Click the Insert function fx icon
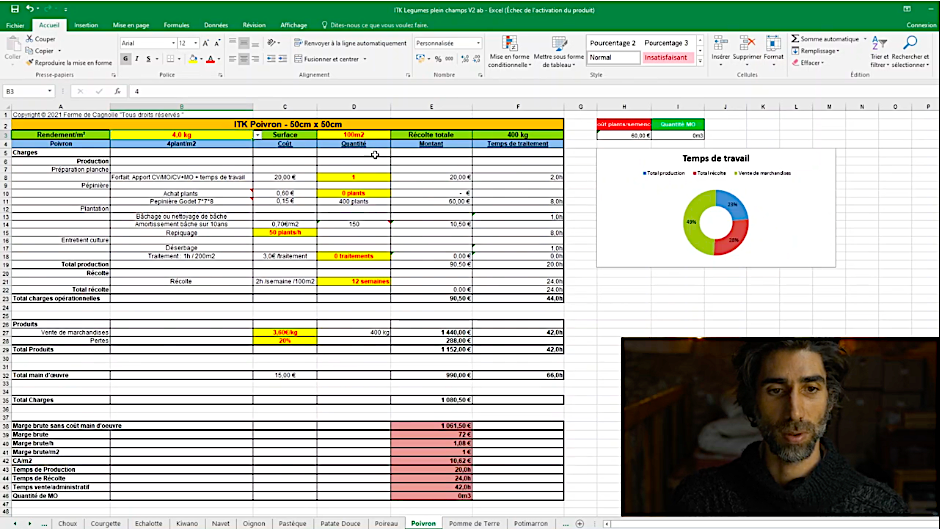The width and height of the screenshot is (941, 529). tap(117, 91)
